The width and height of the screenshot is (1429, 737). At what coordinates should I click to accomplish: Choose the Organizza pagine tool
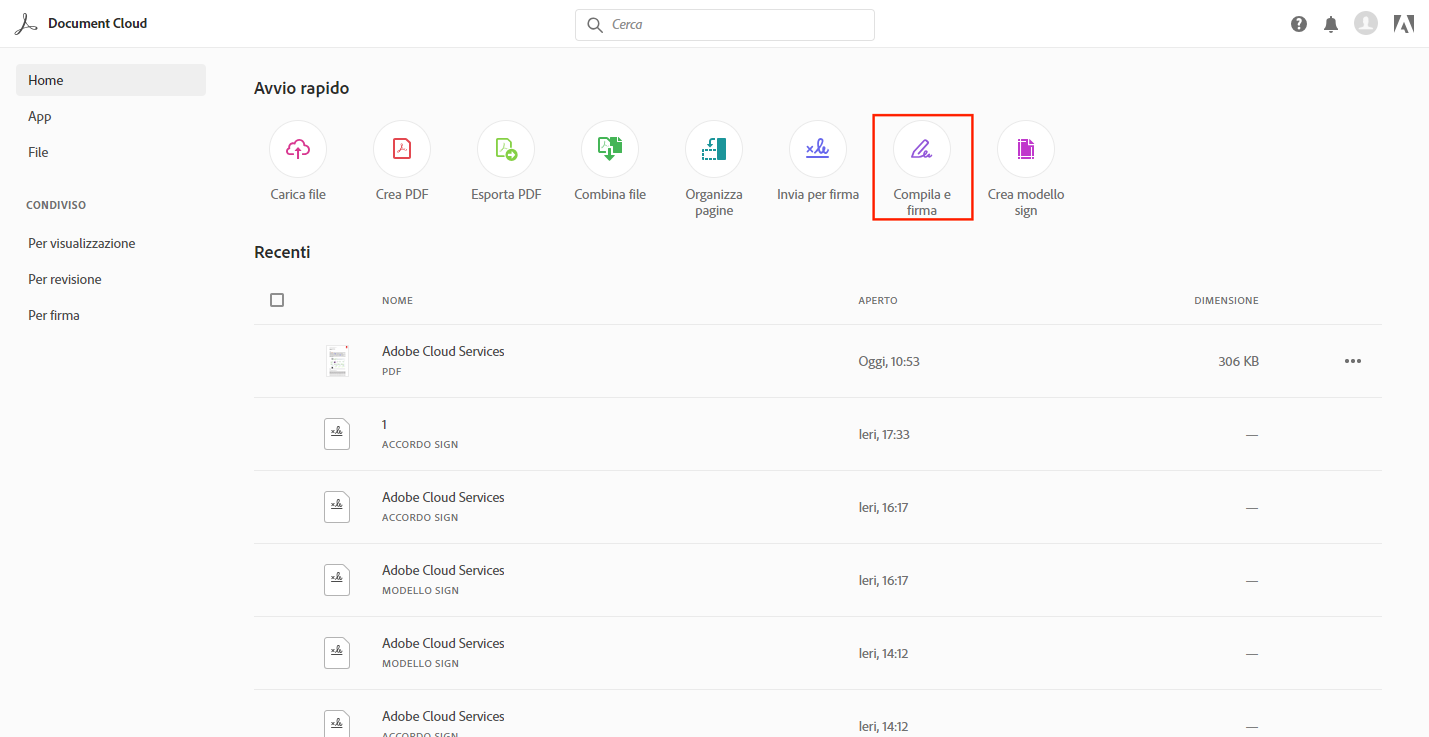[714, 149]
